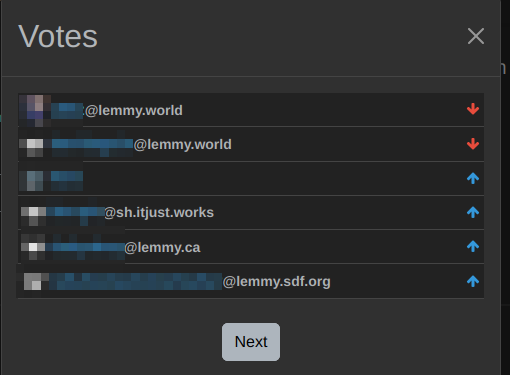
Task: Open the short-named @lemmy.world voter with purple avatar
Action: click(x=117, y=110)
